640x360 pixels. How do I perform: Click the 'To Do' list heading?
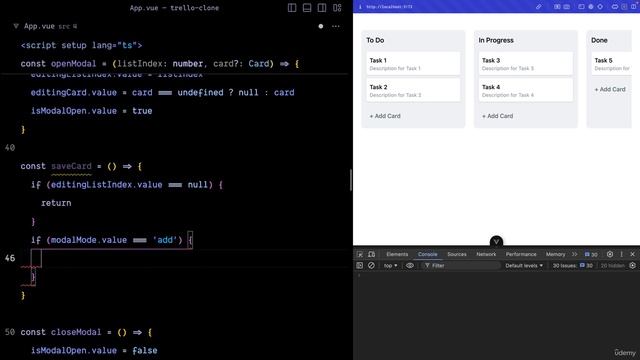click(375, 40)
